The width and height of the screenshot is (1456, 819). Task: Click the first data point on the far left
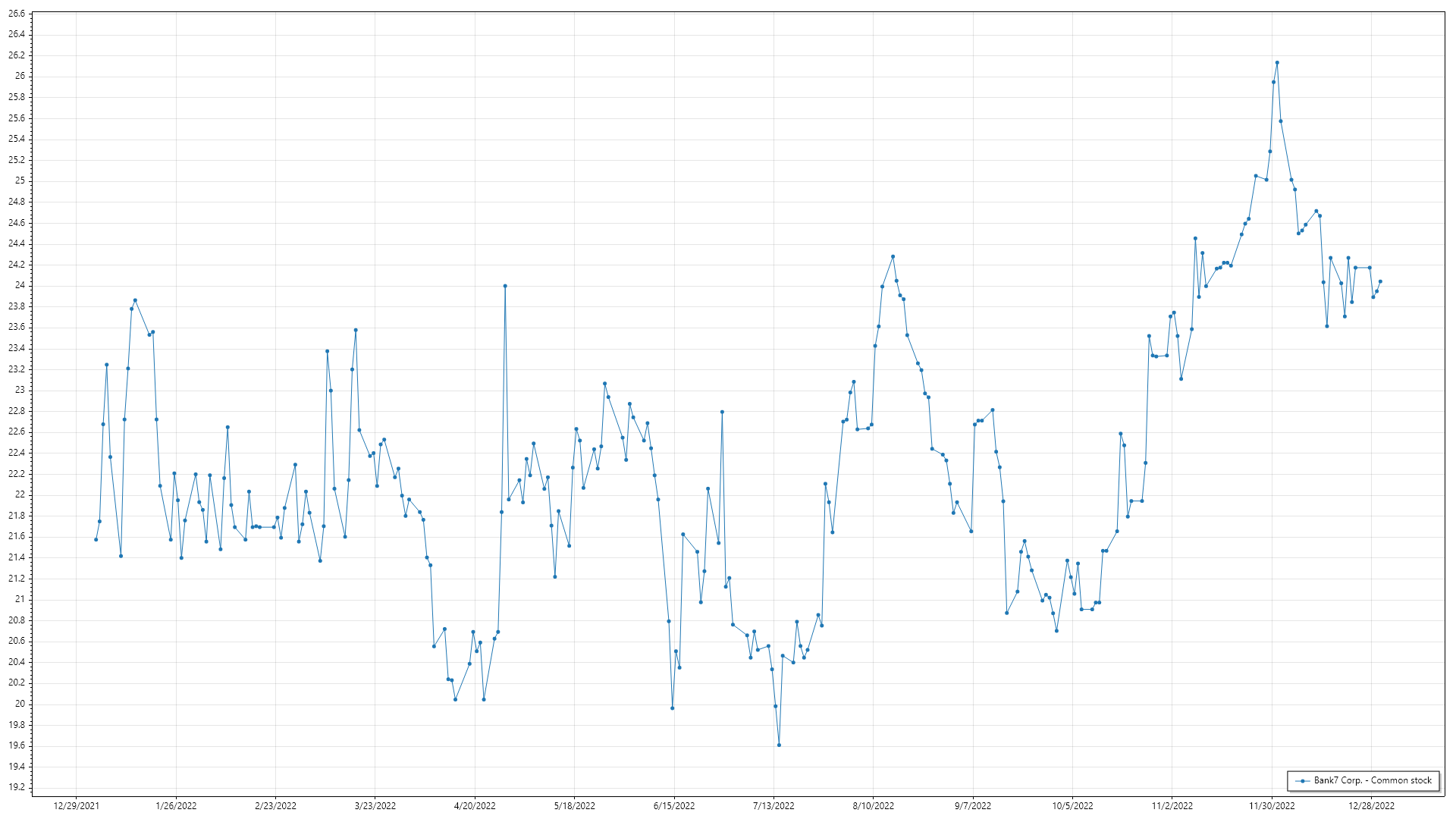[x=96, y=539]
